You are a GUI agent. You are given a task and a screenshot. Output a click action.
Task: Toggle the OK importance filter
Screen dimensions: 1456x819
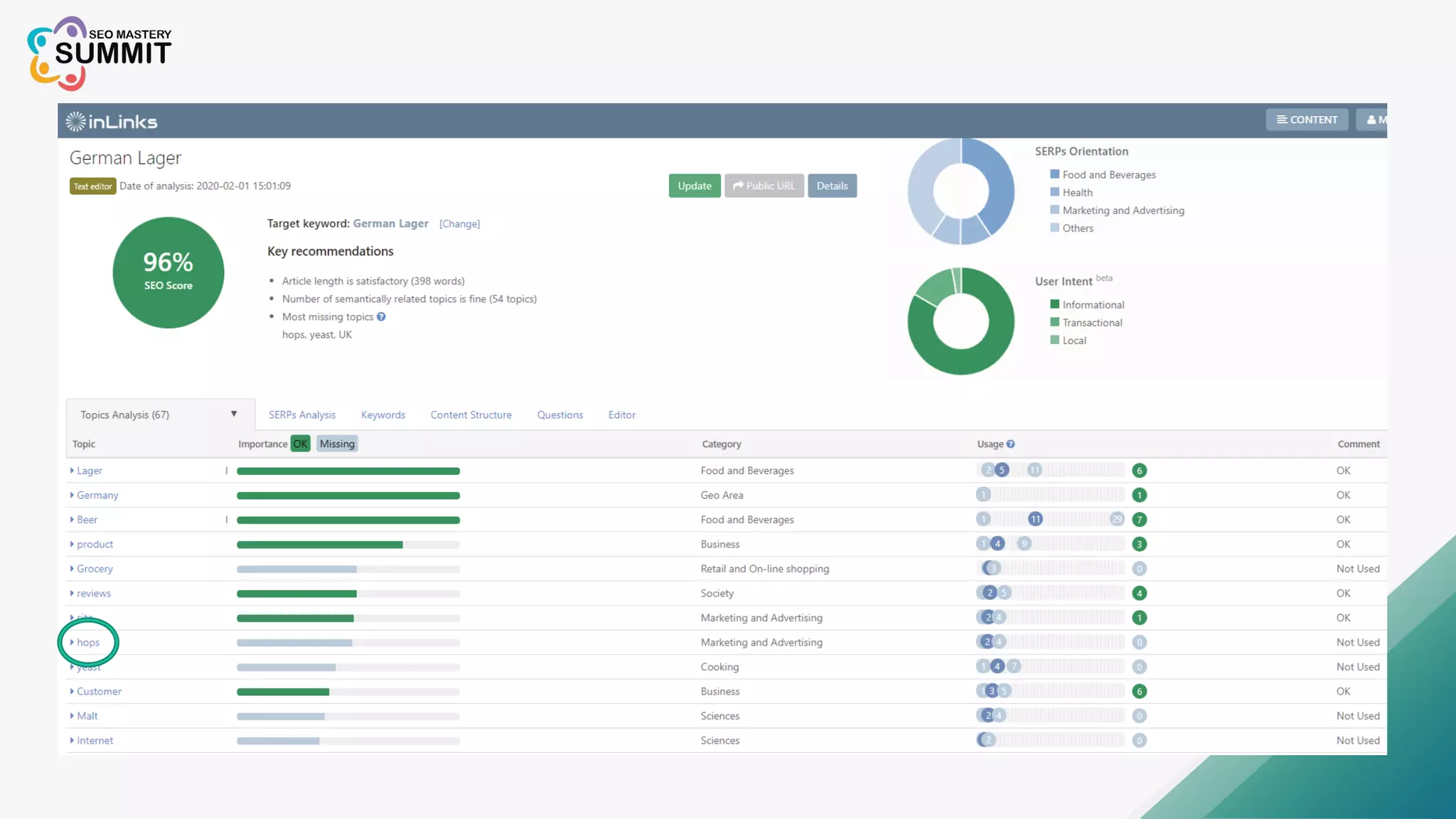tap(300, 444)
